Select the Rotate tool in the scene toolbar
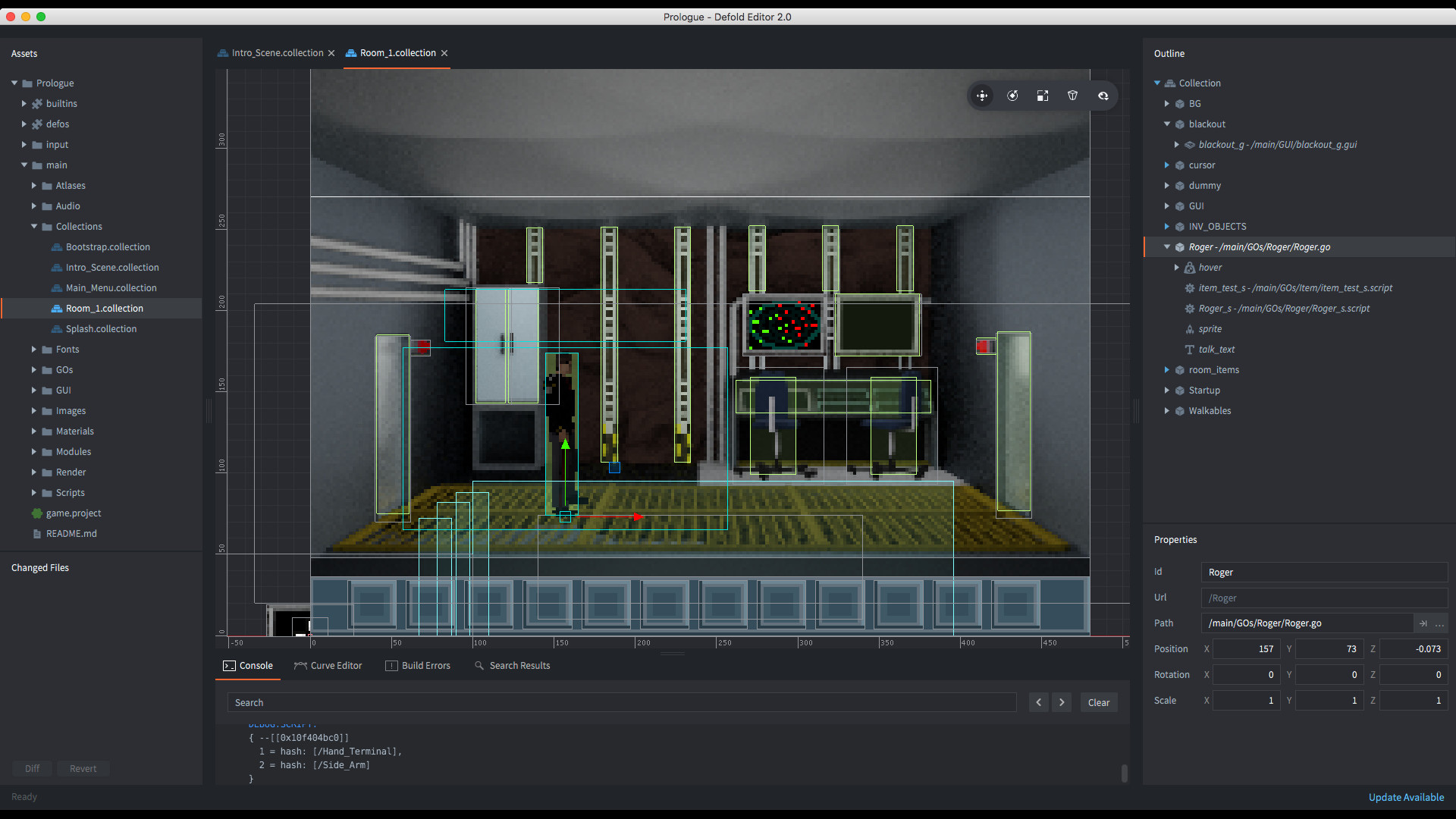This screenshot has width=1456, height=819. coord(1012,96)
